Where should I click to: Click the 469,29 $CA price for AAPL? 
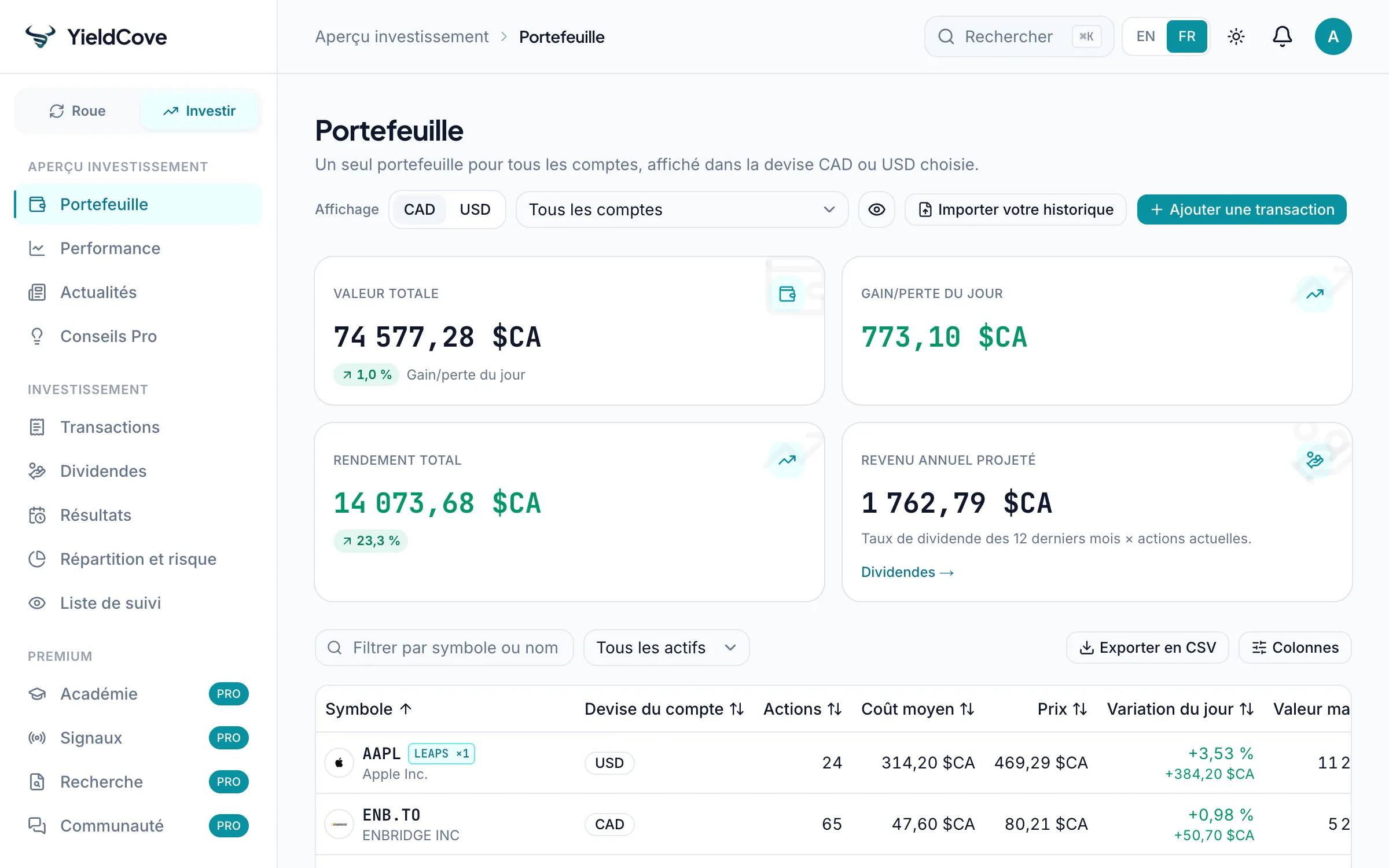point(1041,763)
